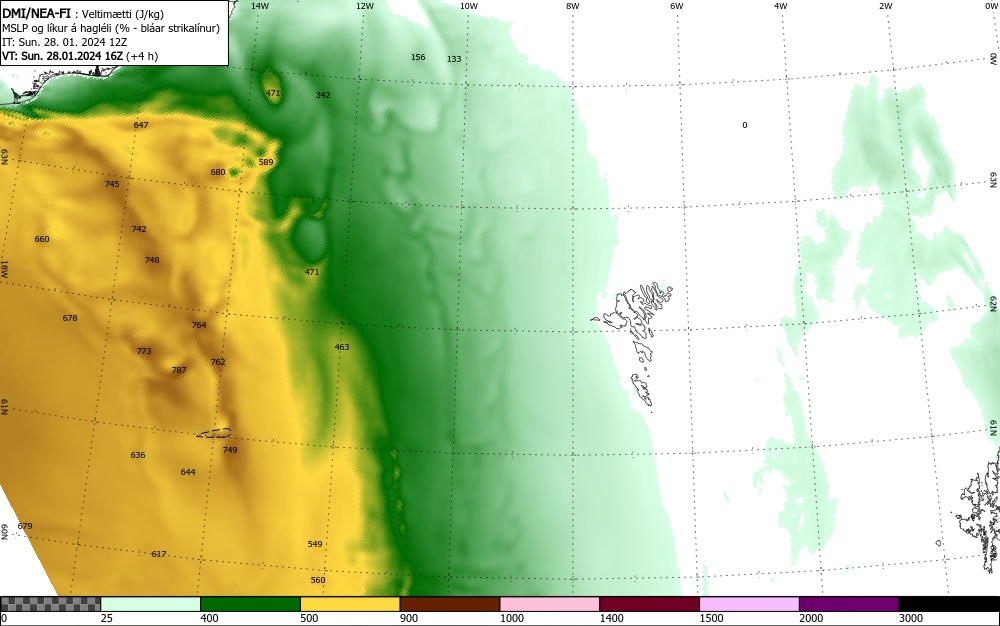
Task: Click the legend scale label 2000
Action: tap(811, 618)
